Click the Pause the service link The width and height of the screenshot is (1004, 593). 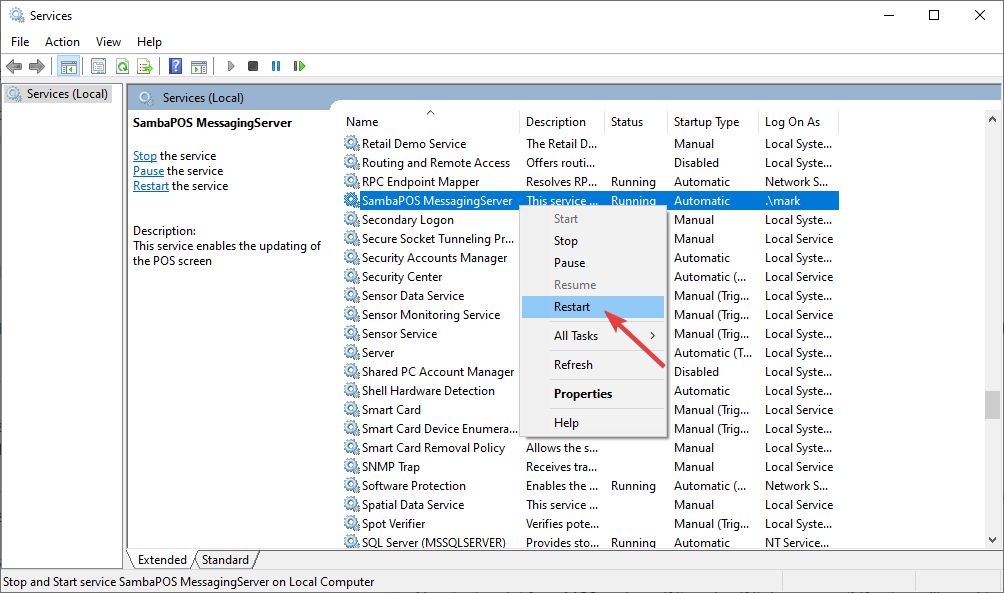point(149,171)
